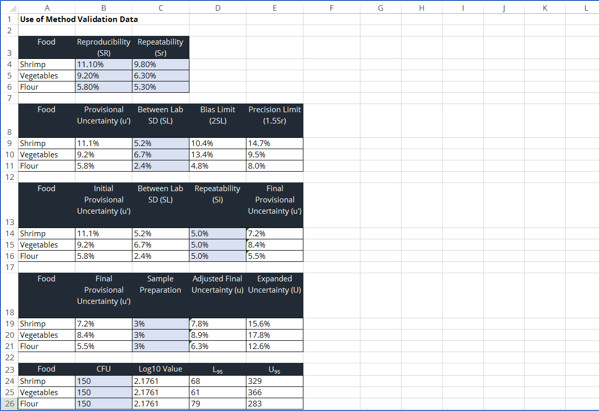This screenshot has width=599, height=411.
Task: Select column K header
Action: point(545,8)
